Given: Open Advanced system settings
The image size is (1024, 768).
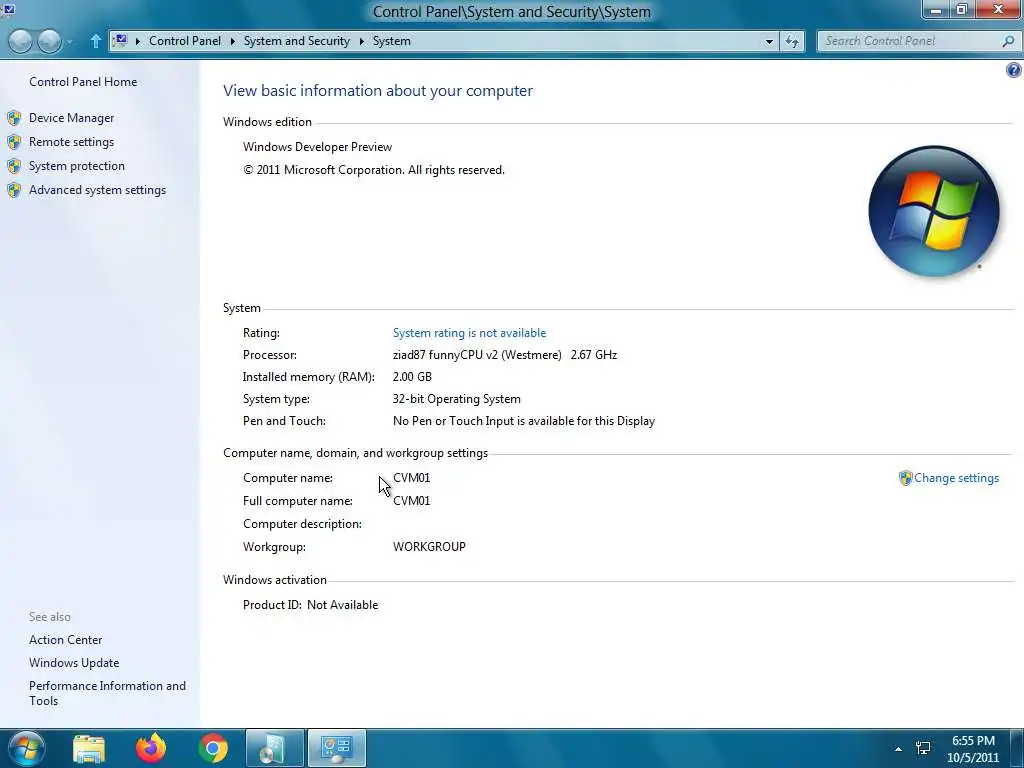Looking at the screenshot, I should [x=97, y=190].
